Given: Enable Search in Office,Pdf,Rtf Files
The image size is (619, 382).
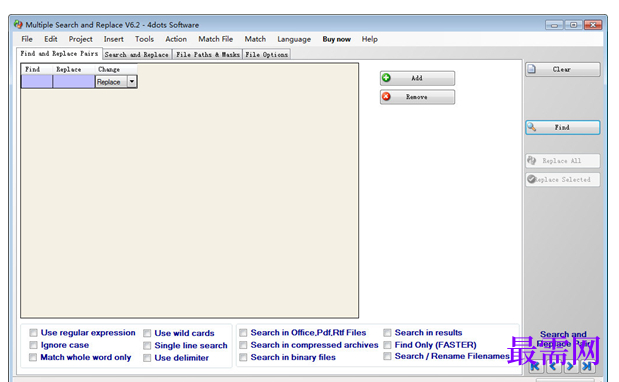Looking at the screenshot, I should tap(243, 333).
